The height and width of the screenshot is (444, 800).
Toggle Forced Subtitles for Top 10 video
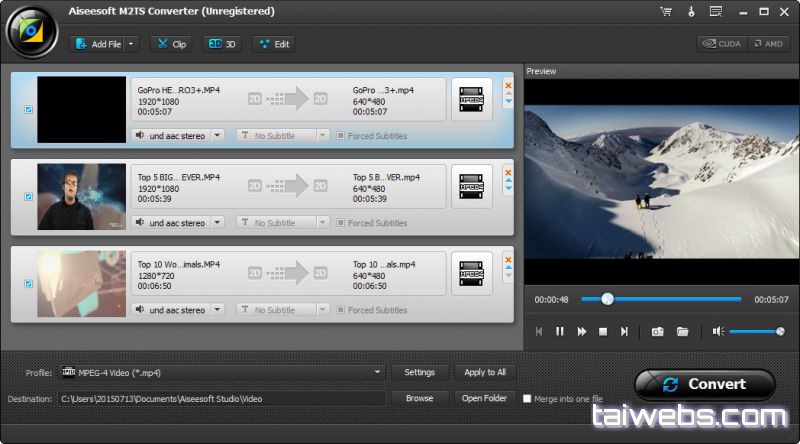(x=341, y=310)
